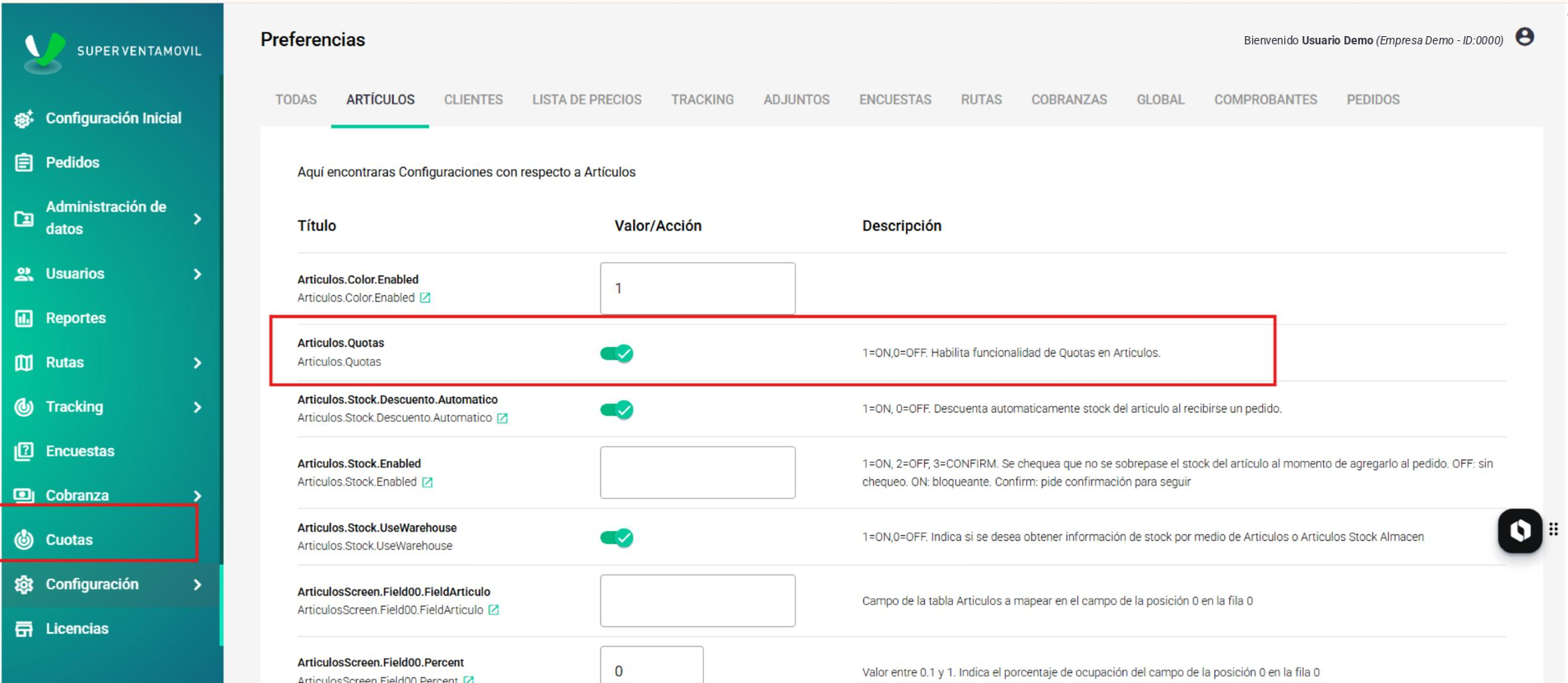Click the Rutas map icon
This screenshot has width=1568, height=683.
pos(24,362)
